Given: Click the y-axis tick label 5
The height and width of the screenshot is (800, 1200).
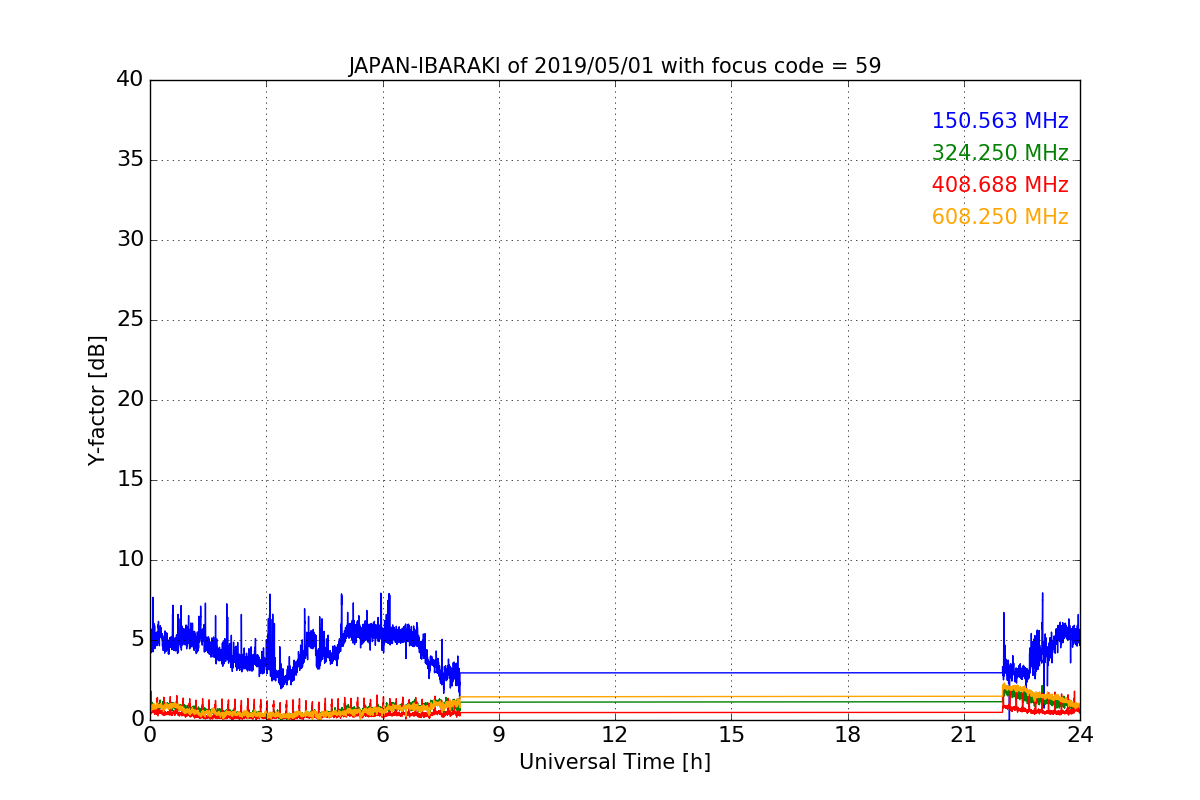Looking at the screenshot, I should 137,639.
